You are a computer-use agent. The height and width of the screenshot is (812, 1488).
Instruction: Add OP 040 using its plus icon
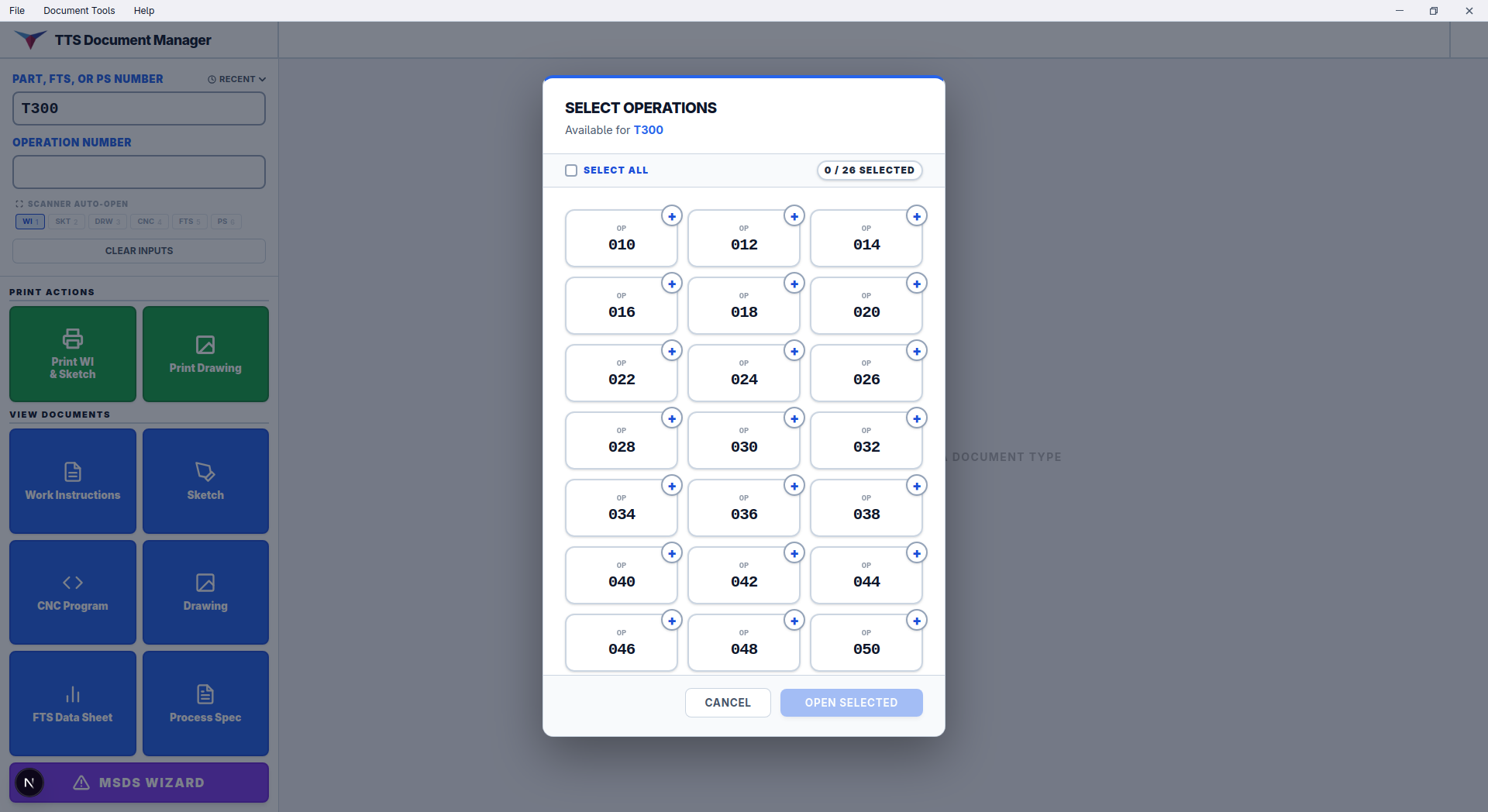pos(672,553)
